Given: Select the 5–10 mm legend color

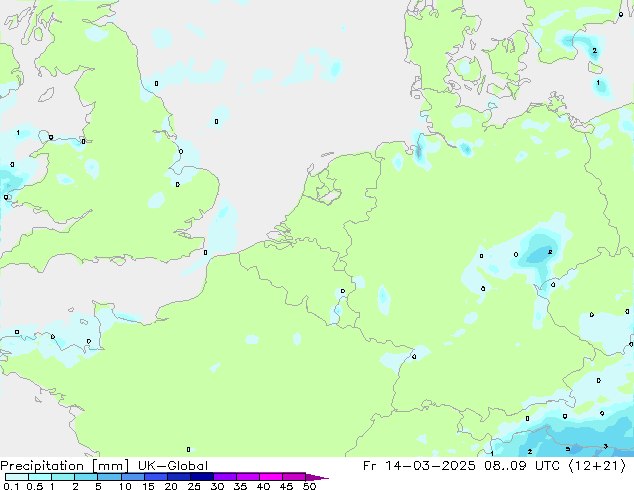Looking at the screenshot, I should coord(109,477).
